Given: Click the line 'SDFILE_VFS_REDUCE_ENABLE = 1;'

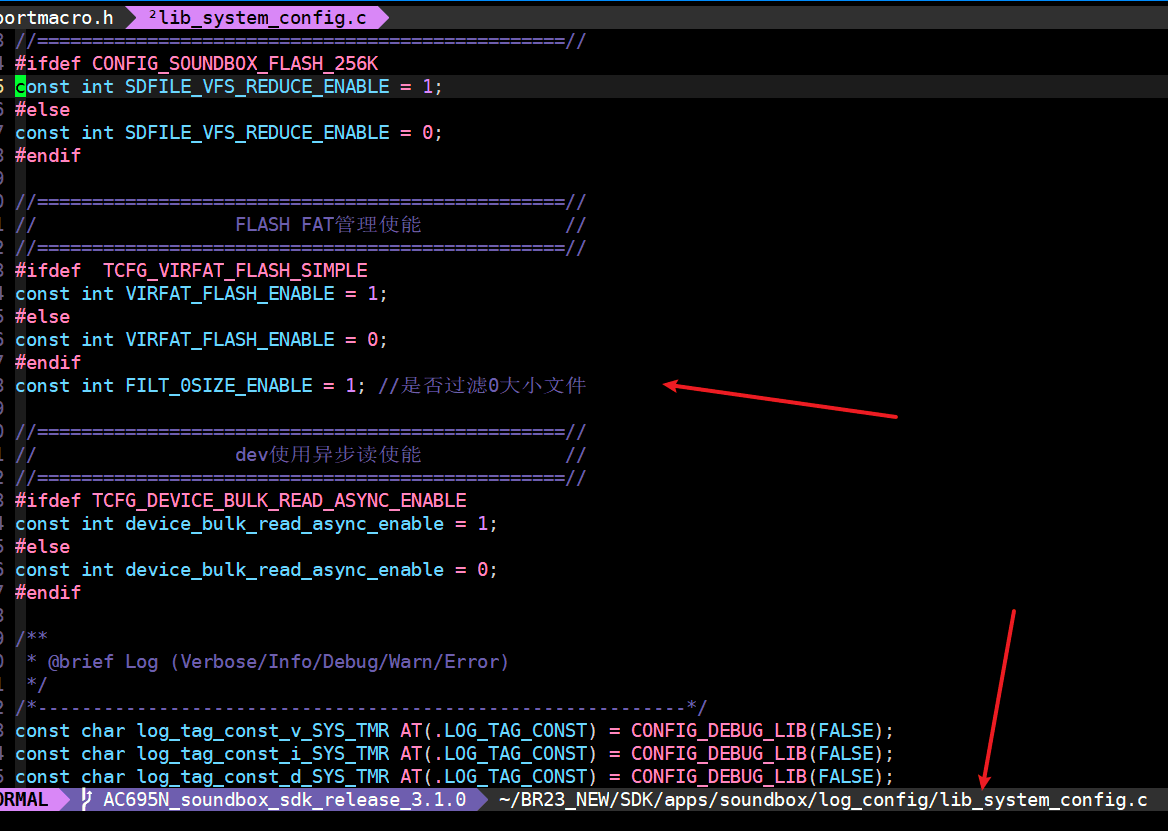Looking at the screenshot, I should click(229, 86).
